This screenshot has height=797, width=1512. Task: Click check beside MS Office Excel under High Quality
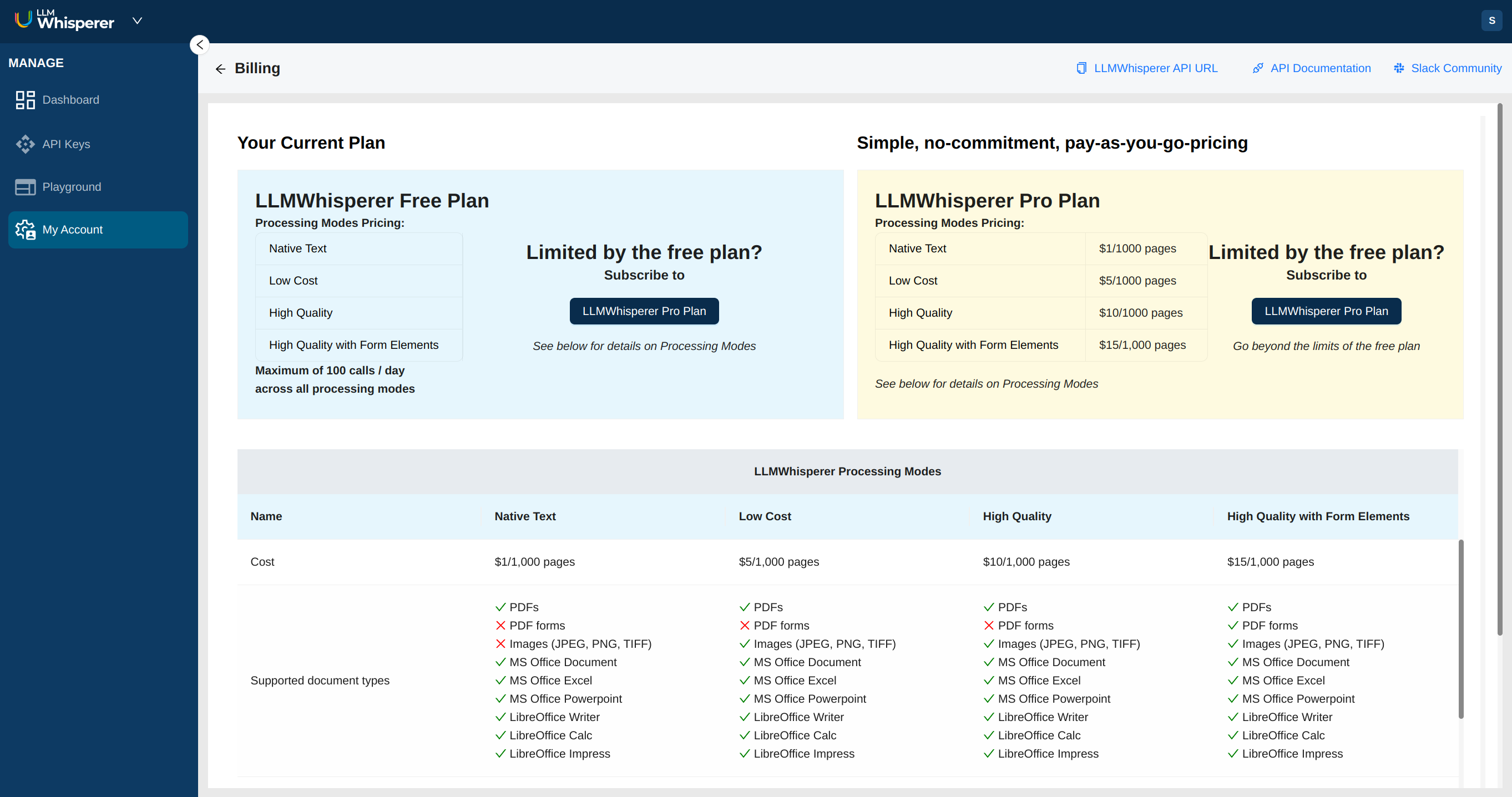point(988,680)
